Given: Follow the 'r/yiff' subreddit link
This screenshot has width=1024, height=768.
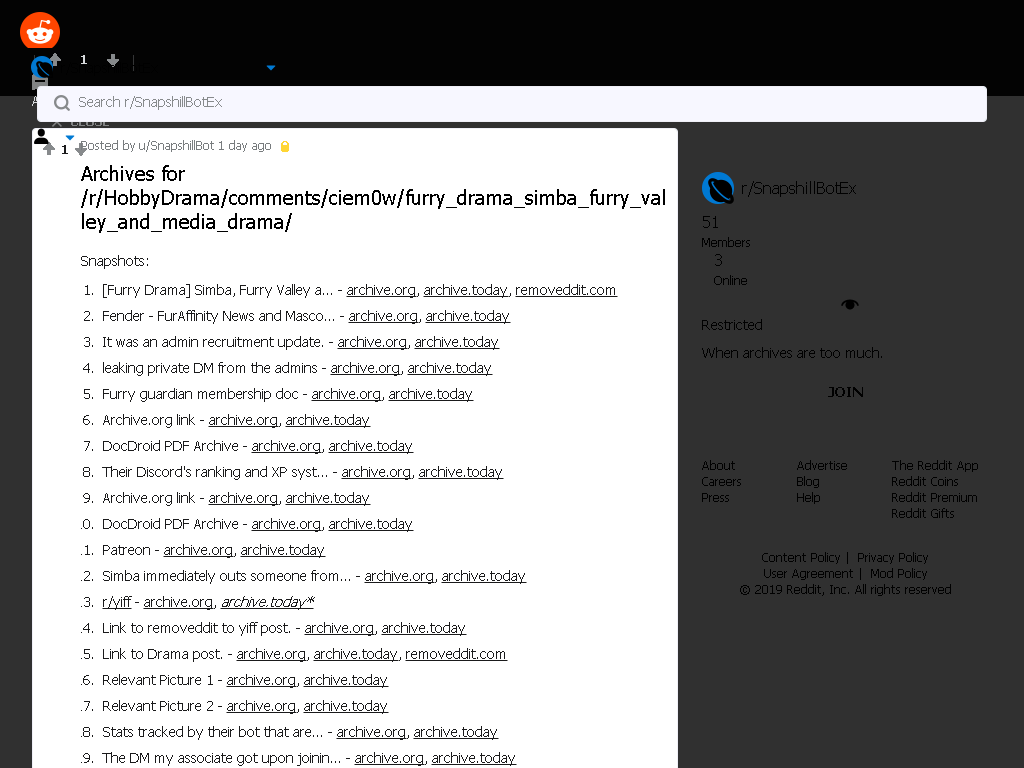Looking at the screenshot, I should coord(116,602).
